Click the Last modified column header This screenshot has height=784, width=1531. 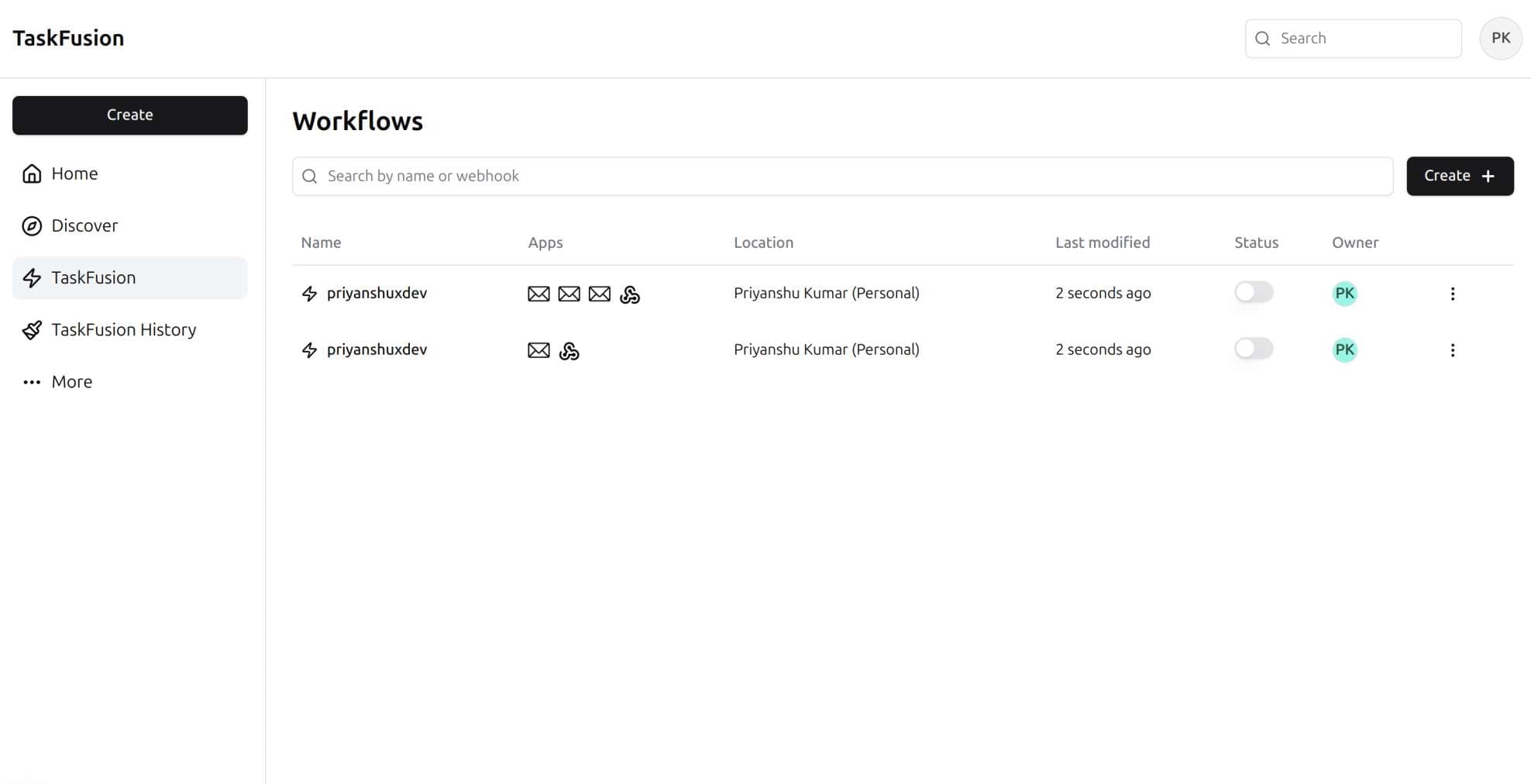(x=1103, y=242)
